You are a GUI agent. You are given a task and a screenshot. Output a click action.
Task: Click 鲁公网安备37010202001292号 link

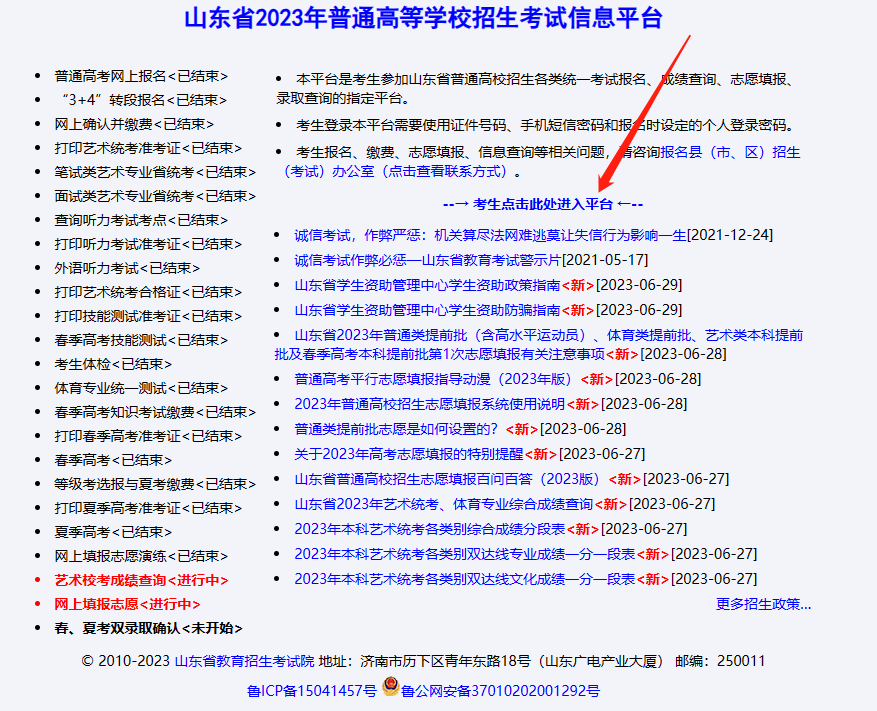500,690
